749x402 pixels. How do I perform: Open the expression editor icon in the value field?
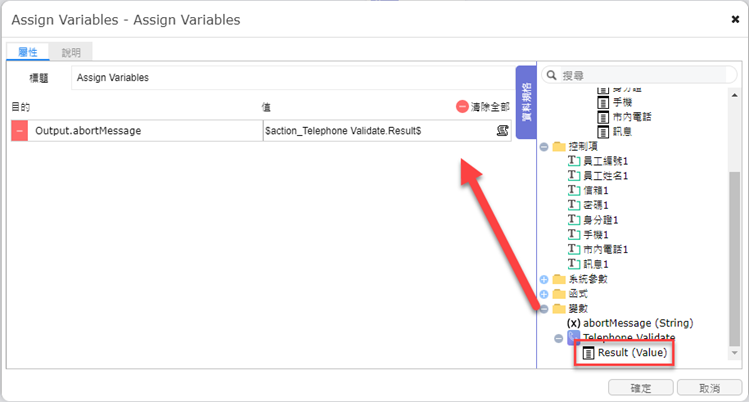(x=502, y=130)
